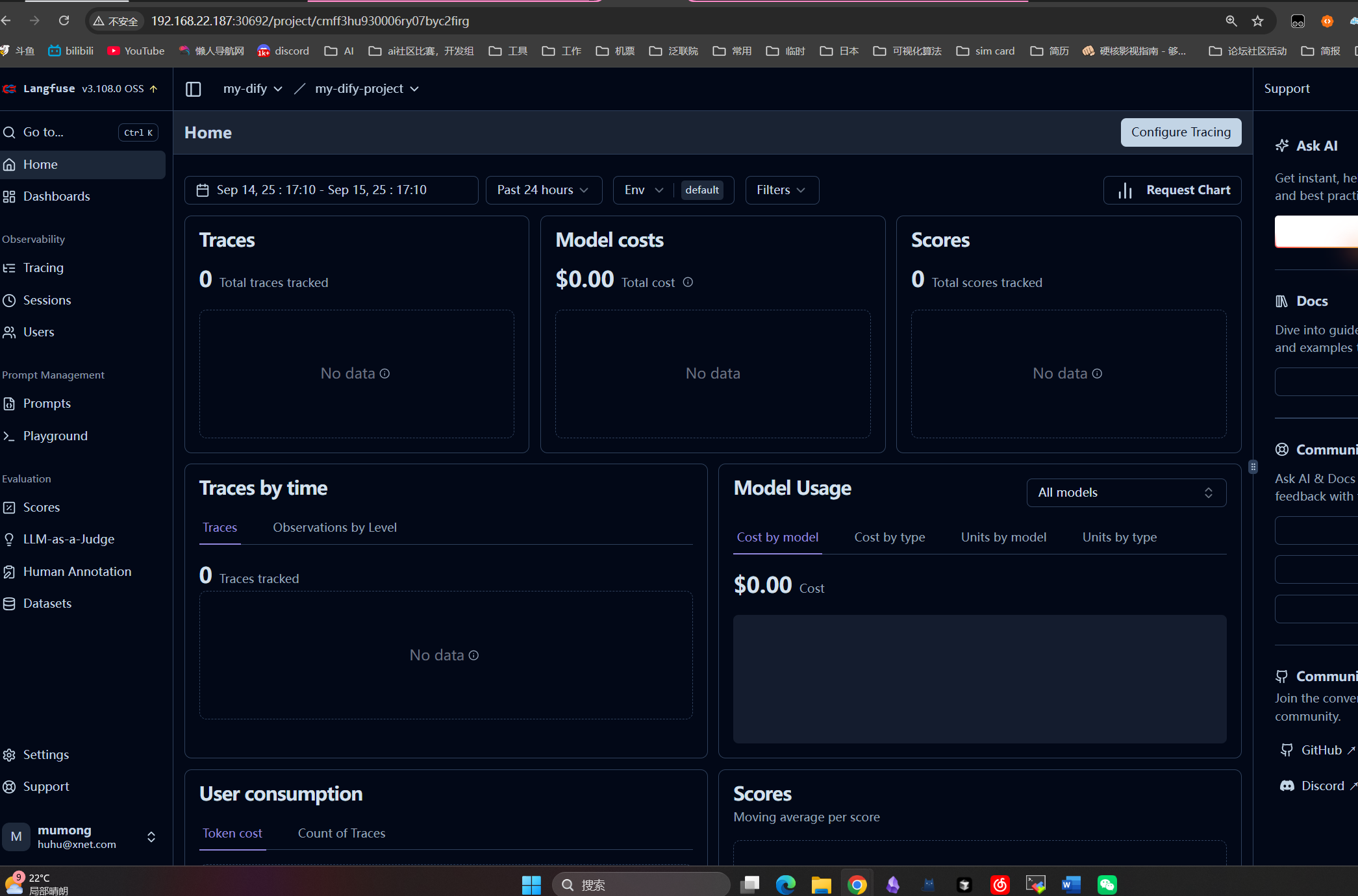Click the Total cost info icon
Image resolution: width=1358 pixels, height=896 pixels.
[x=688, y=282]
